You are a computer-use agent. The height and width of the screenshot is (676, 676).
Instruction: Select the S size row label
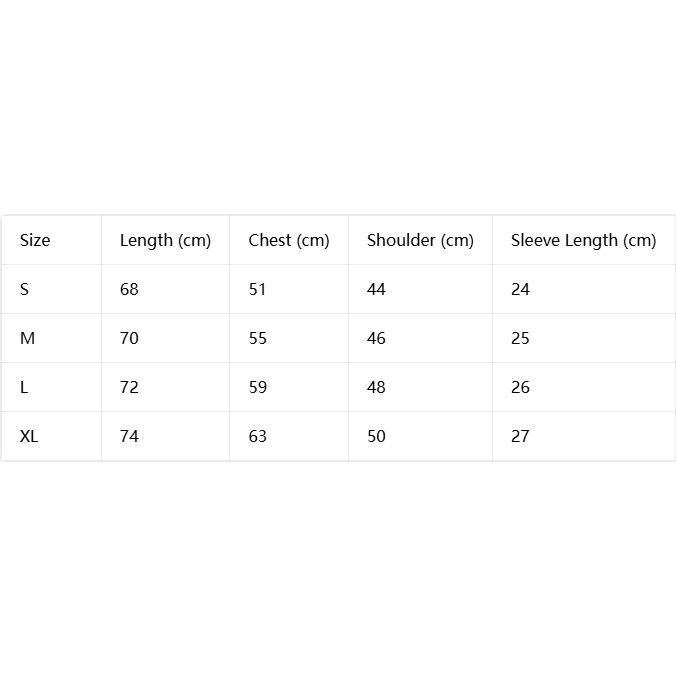coord(25,289)
